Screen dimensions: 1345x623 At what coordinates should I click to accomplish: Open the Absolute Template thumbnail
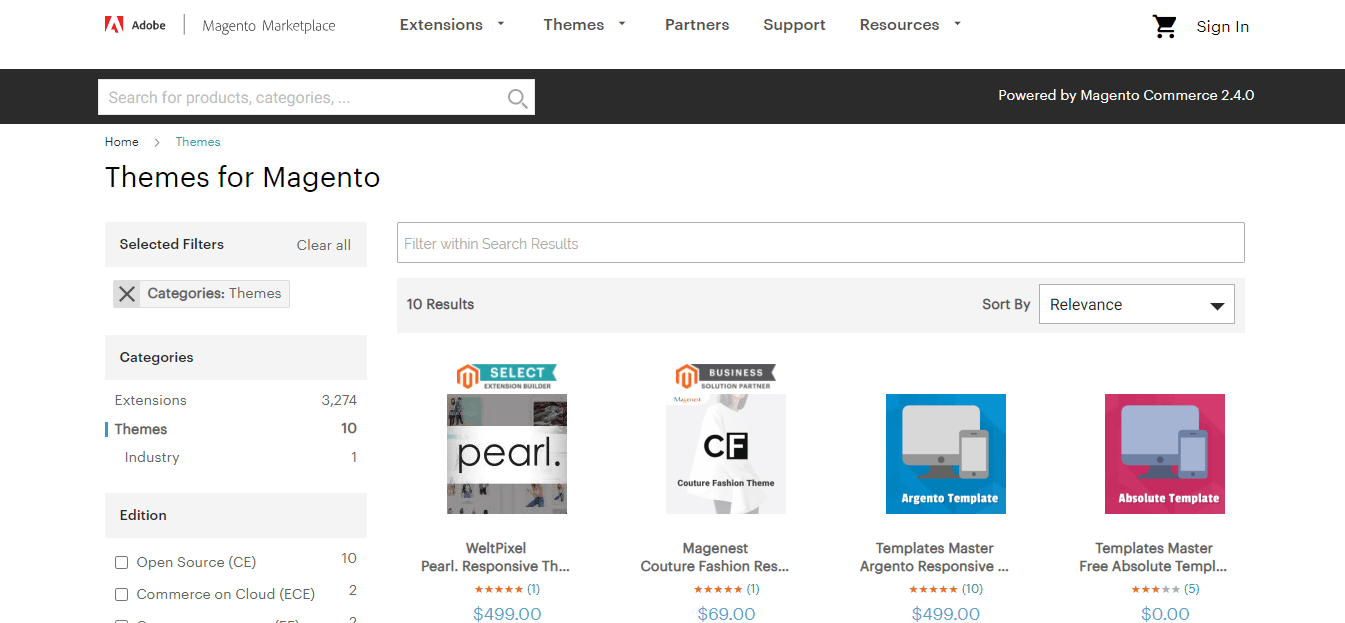pos(1165,454)
